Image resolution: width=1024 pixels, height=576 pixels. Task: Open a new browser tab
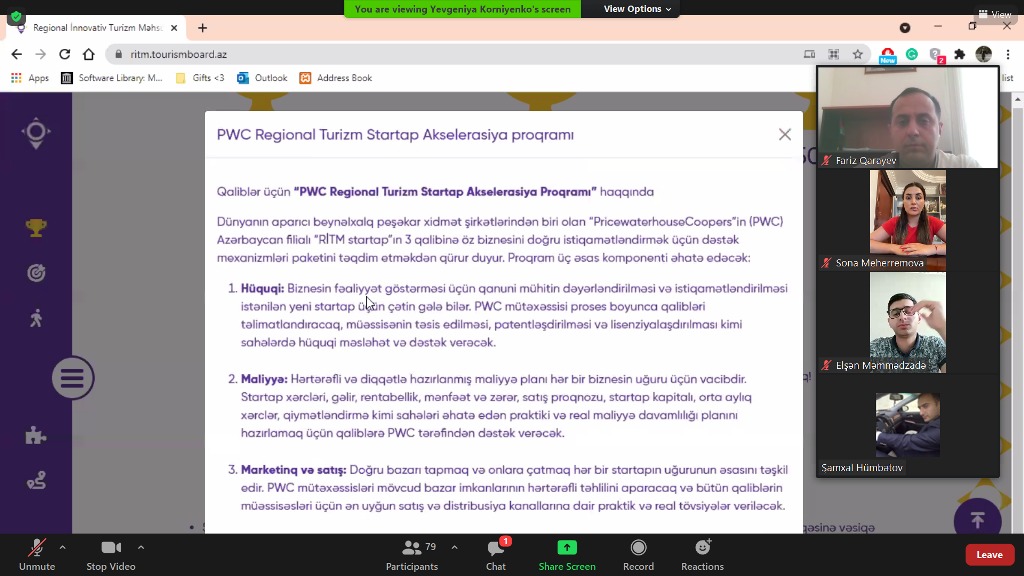pyautogui.click(x=202, y=28)
